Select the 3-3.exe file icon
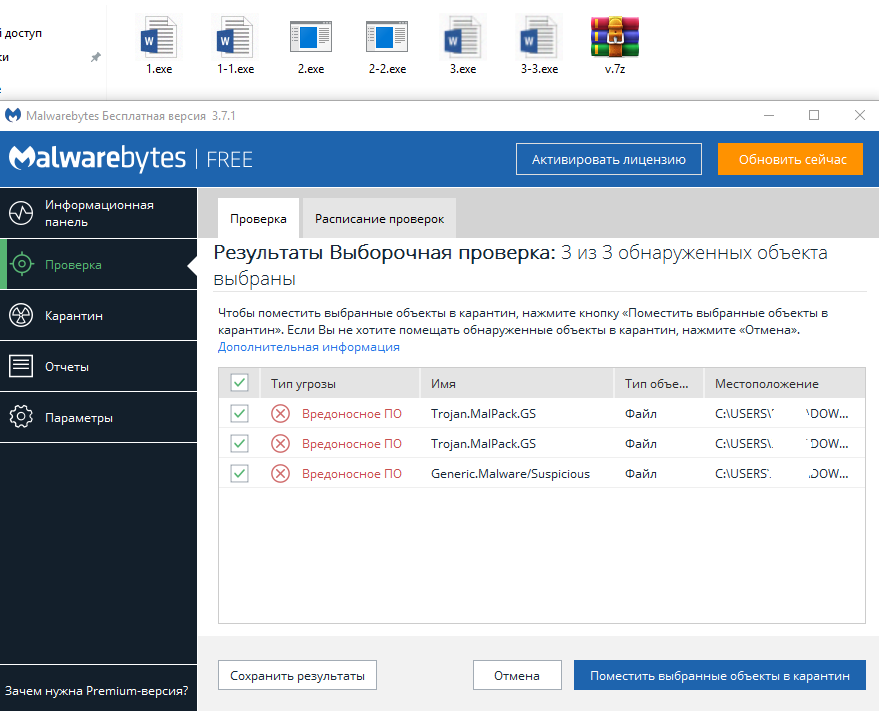Image resolution: width=879 pixels, height=711 pixels. tap(539, 38)
